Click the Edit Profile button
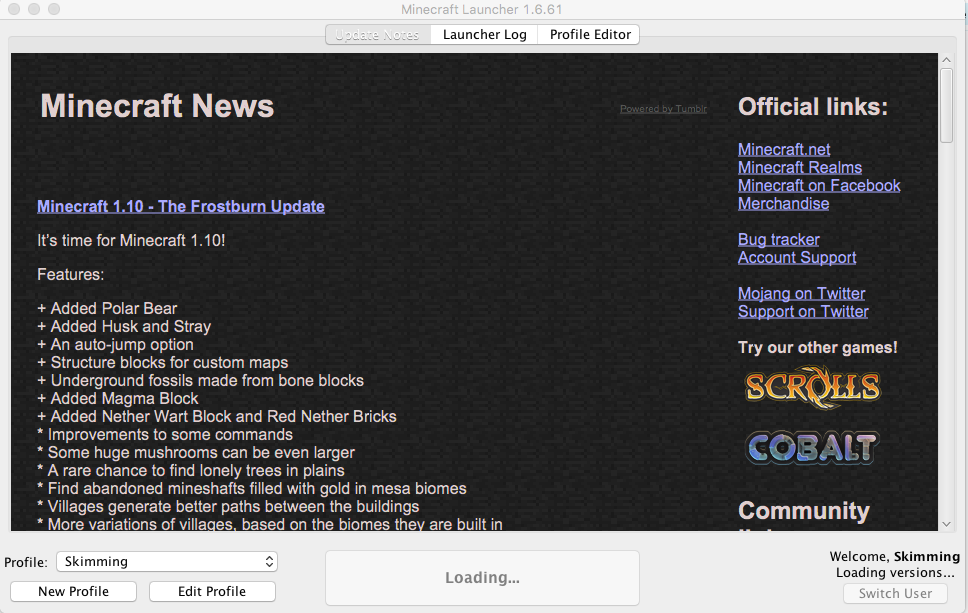The width and height of the screenshot is (968, 613). pyautogui.click(x=212, y=591)
